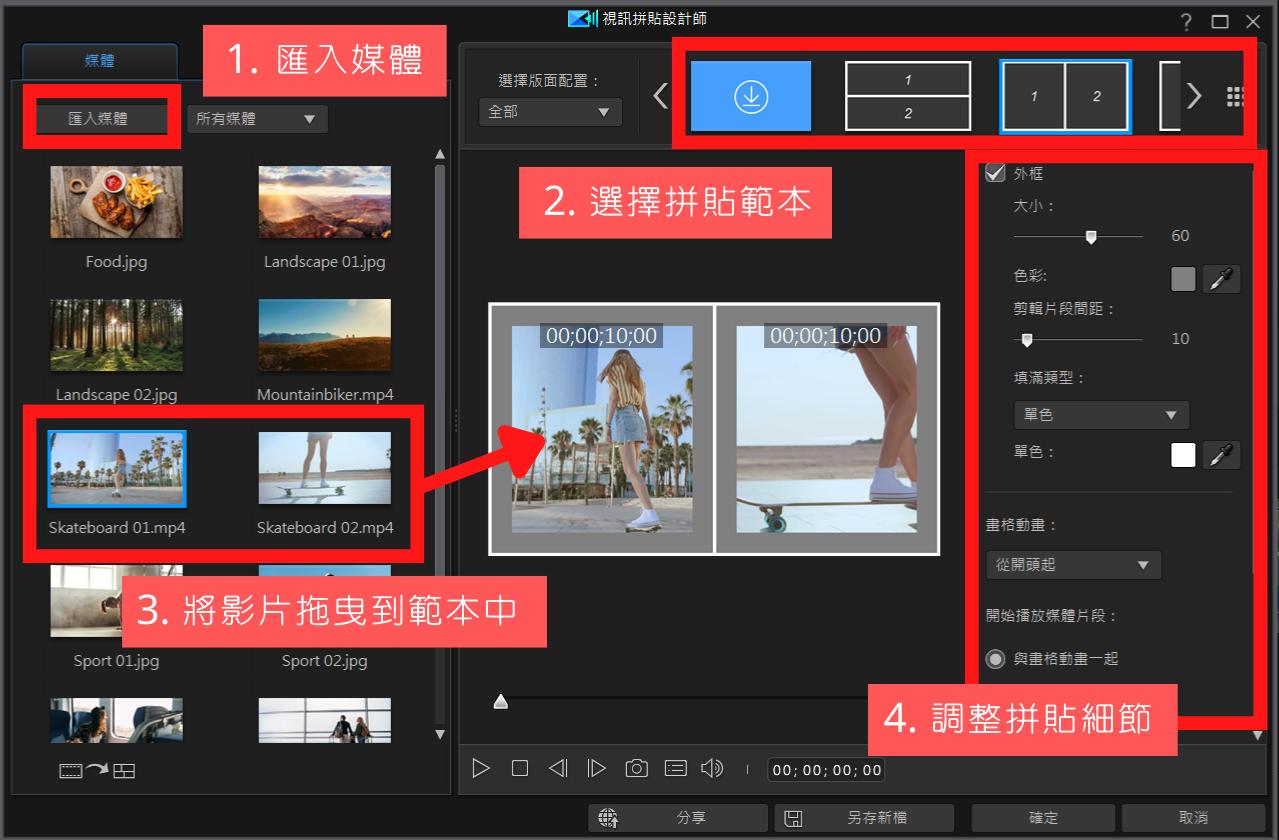Click the media library scroll-up arrow
This screenshot has width=1279, height=840.
pyautogui.click(x=440, y=154)
